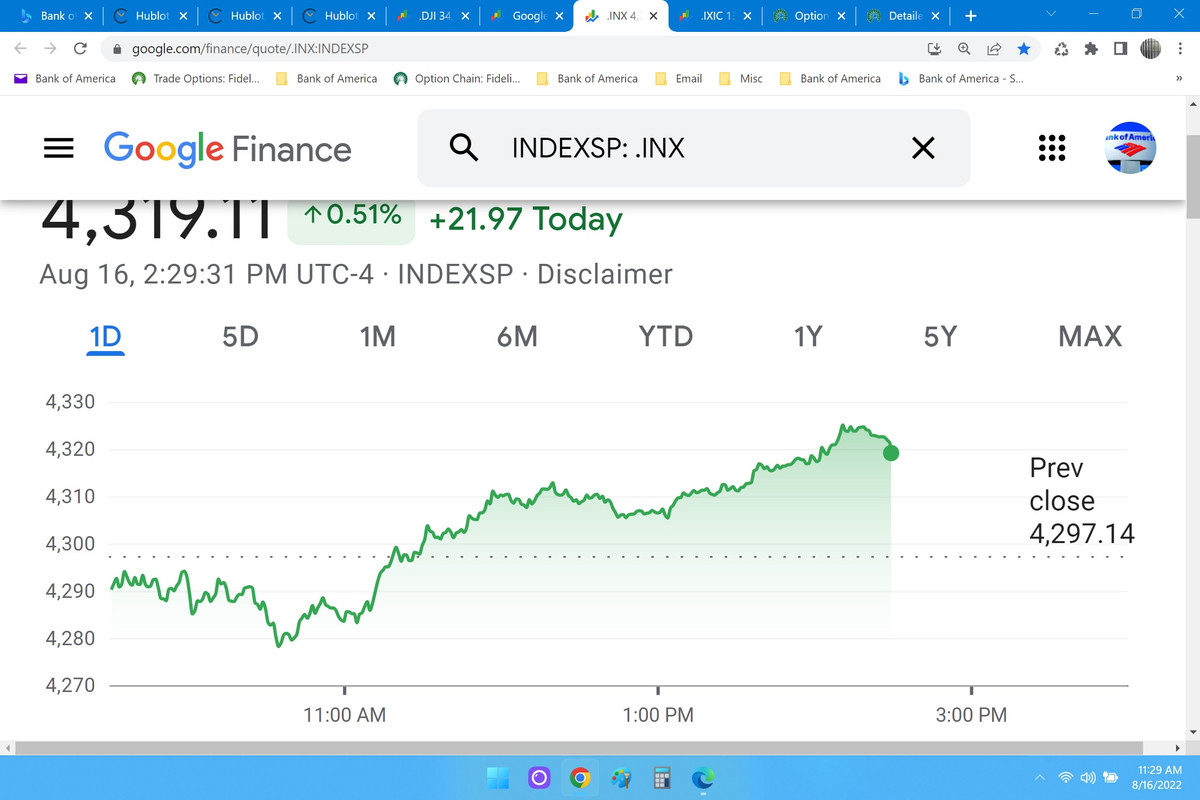The height and width of the screenshot is (800, 1200).
Task: Open the Calculator taskbar icon
Action: [x=661, y=777]
